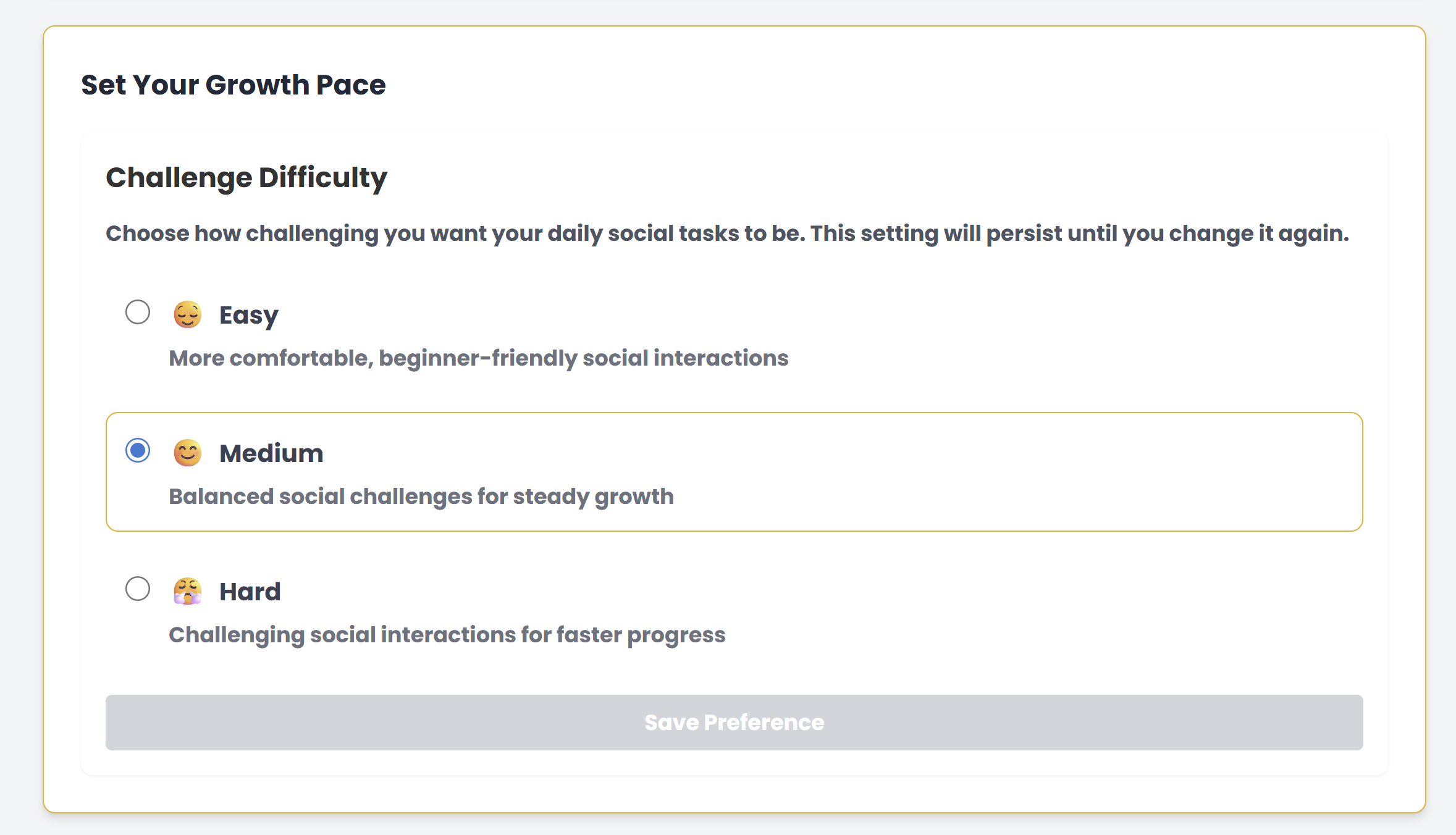Click the steam-nose emoji beside Hard
The width and height of the screenshot is (1456, 835).
(x=187, y=592)
